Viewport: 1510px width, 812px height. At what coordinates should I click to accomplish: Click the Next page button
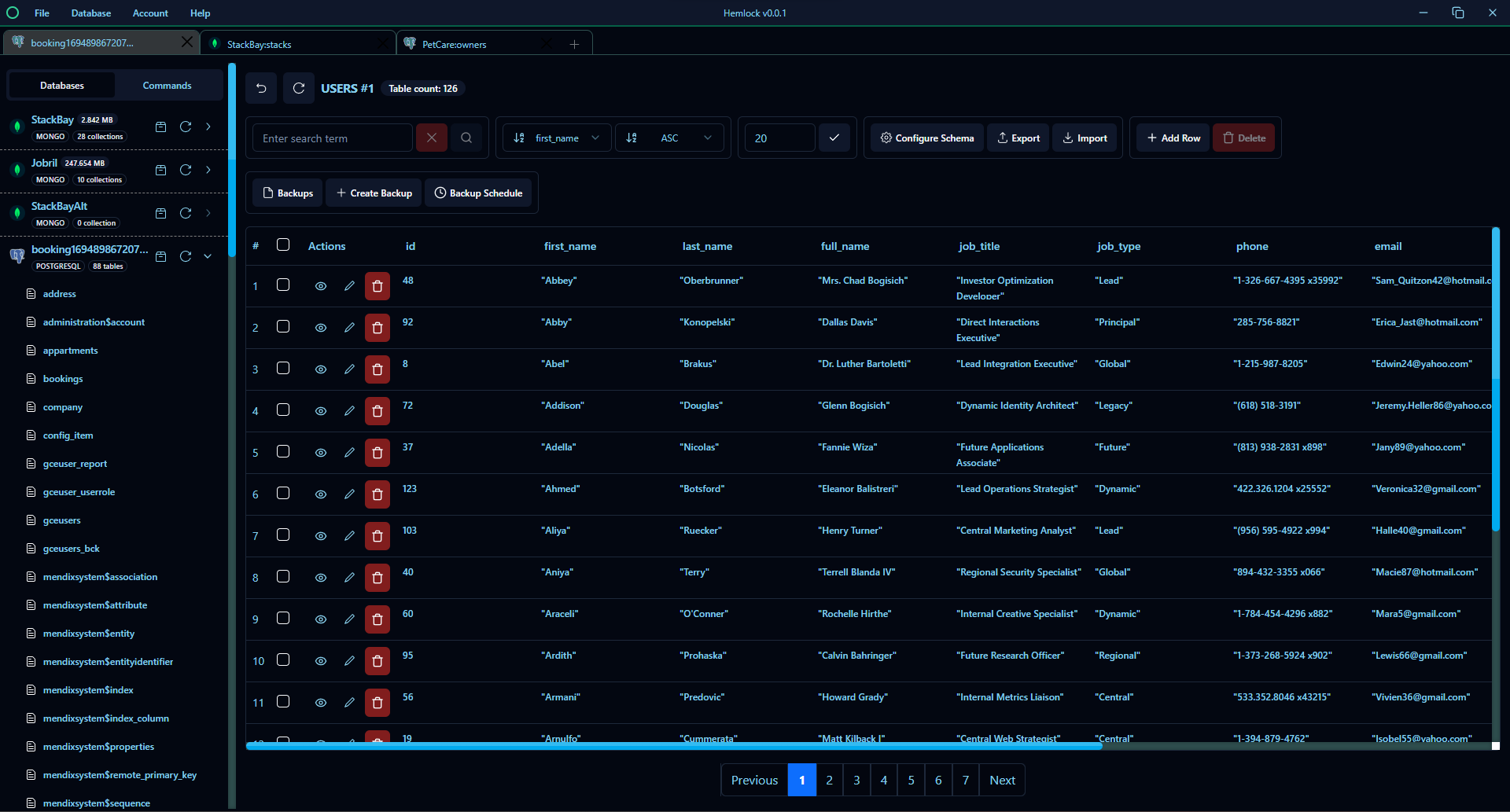1002,780
